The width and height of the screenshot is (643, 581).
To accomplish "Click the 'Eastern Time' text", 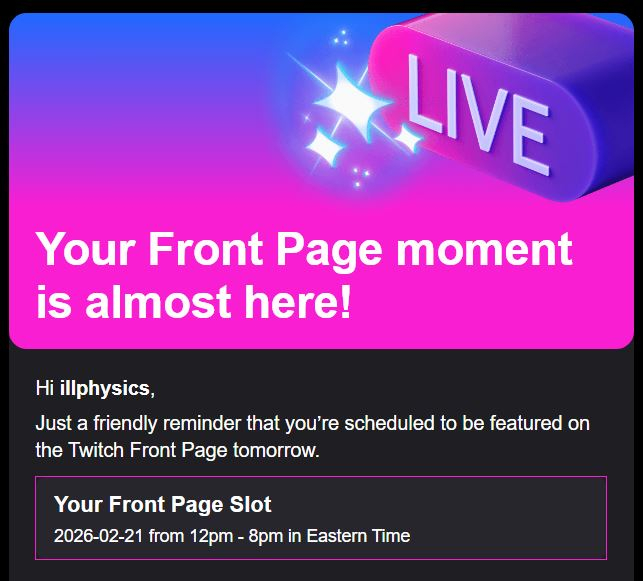I will coord(358,536).
